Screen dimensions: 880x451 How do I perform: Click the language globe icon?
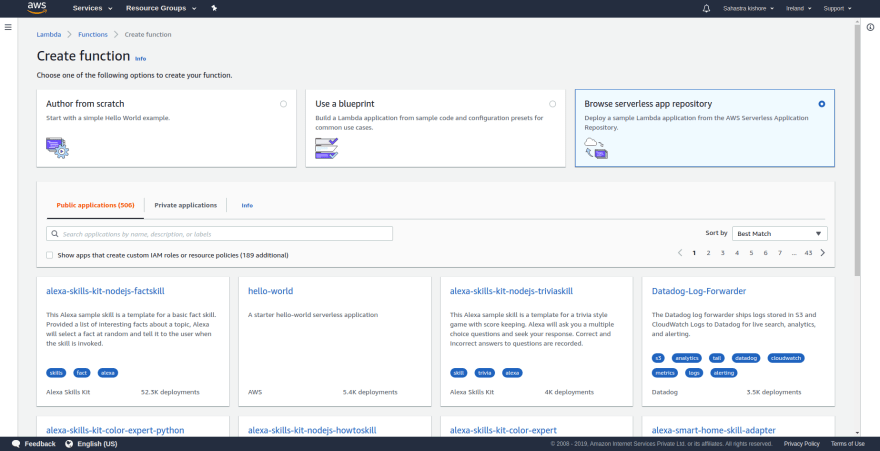[x=69, y=444]
